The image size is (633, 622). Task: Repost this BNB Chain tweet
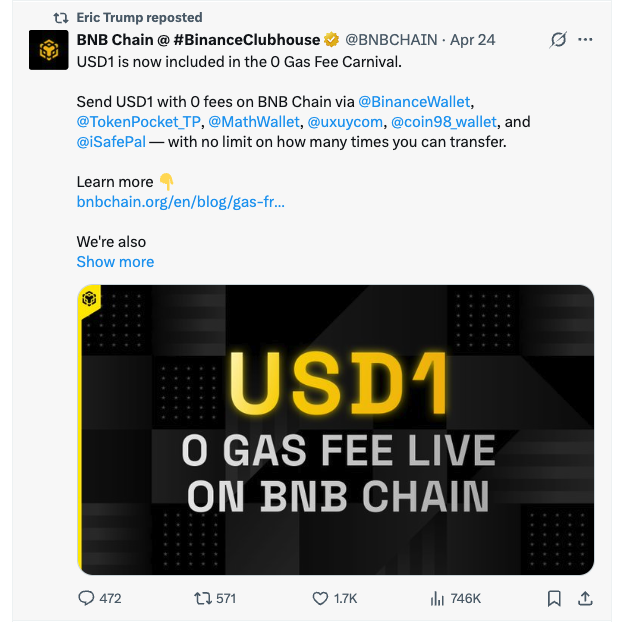pyautogui.click(x=201, y=598)
